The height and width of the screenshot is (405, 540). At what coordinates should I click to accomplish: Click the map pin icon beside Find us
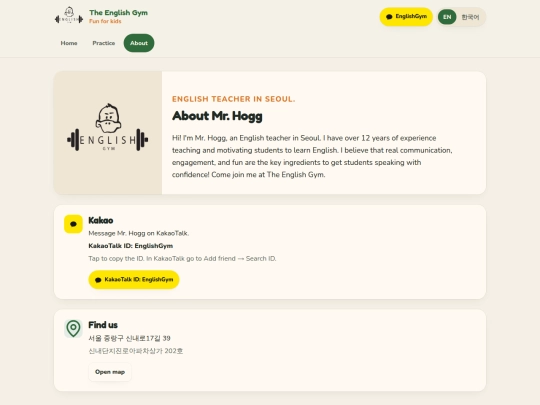point(73,329)
